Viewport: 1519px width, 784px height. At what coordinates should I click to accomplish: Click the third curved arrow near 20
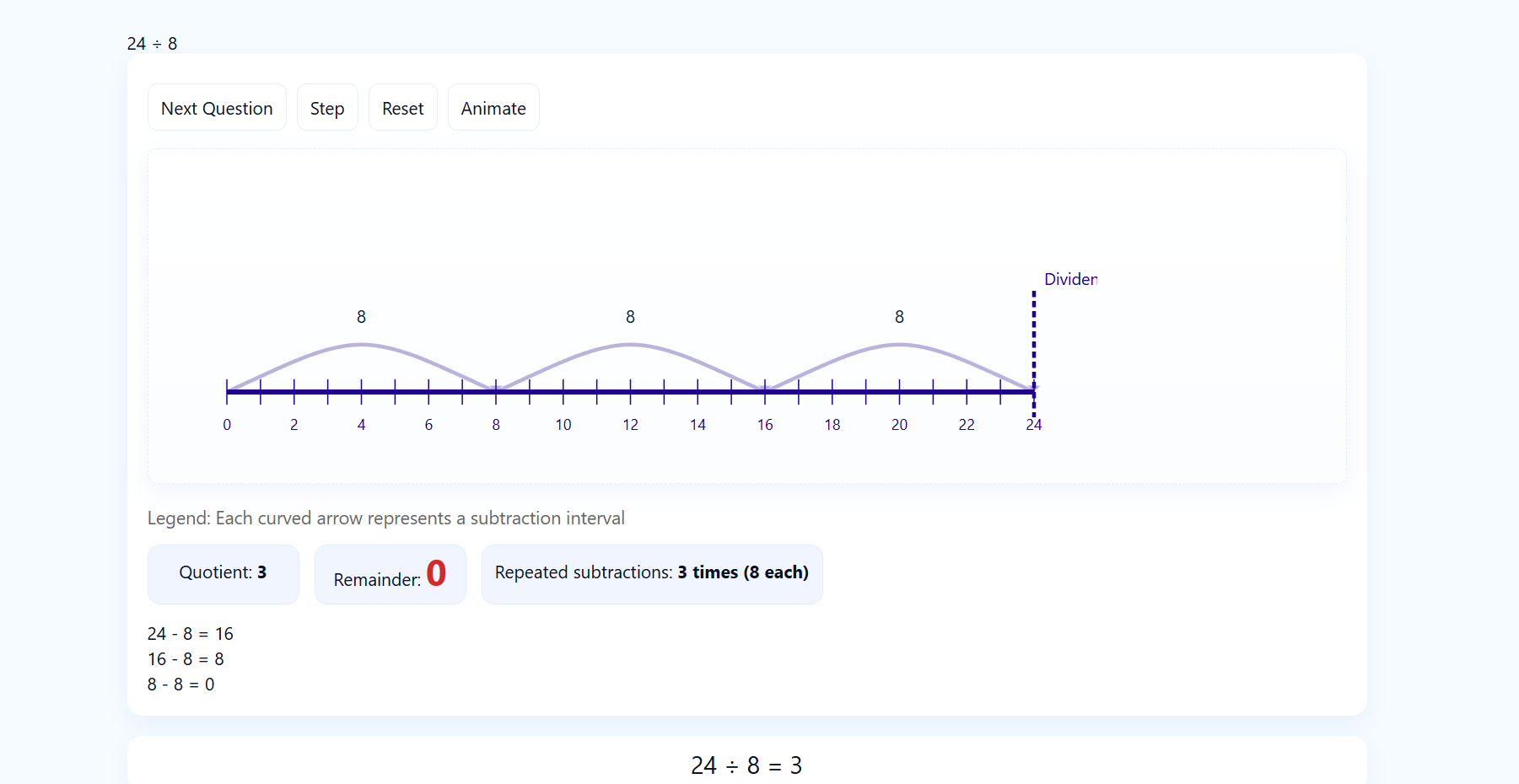pyautogui.click(x=899, y=343)
